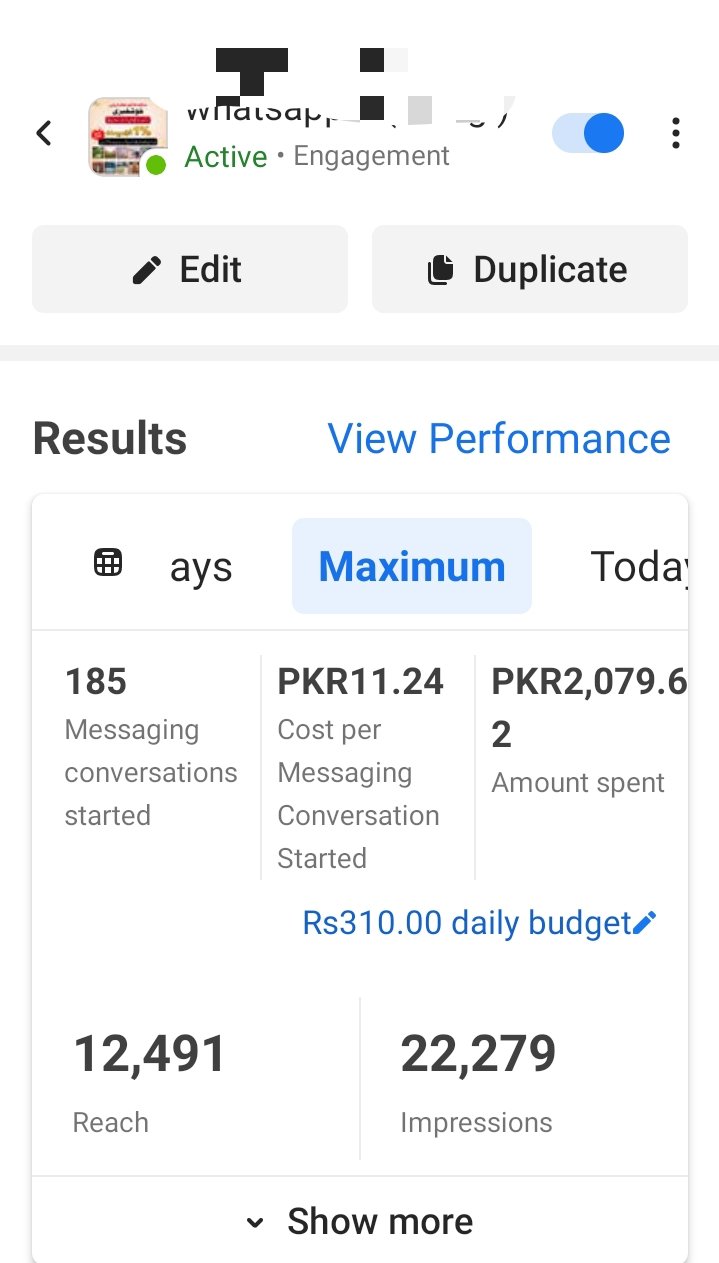The width and height of the screenshot is (719, 1263).
Task: Tap the back arrow icon
Action: (44, 133)
